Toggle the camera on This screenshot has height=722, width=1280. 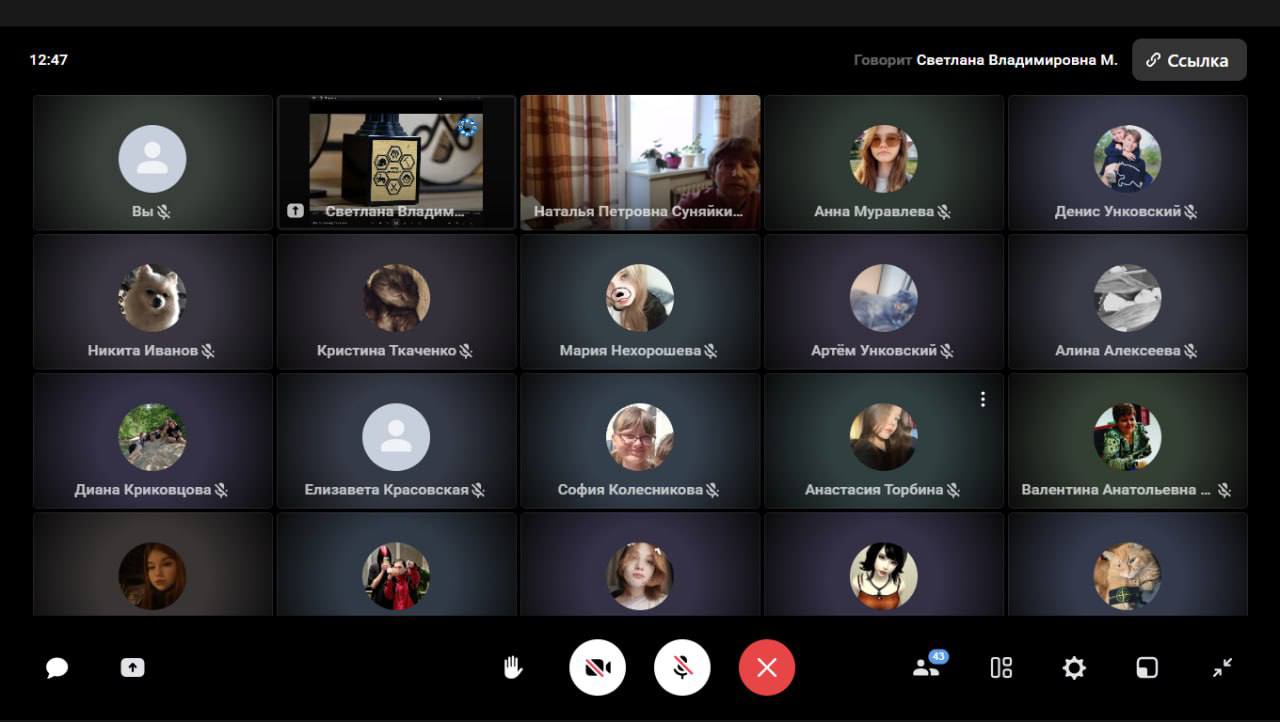[598, 667]
